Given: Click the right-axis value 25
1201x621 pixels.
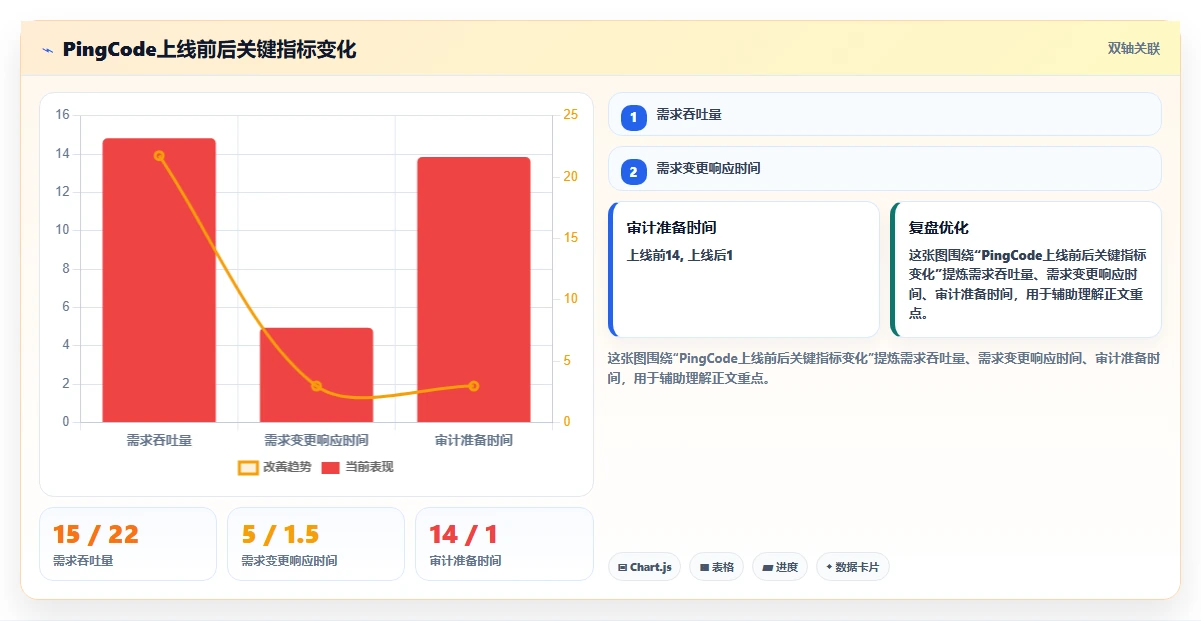Looking at the screenshot, I should pos(571,115).
